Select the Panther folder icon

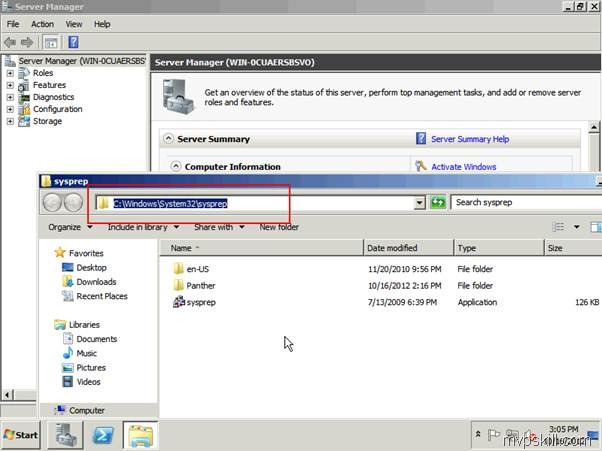click(x=179, y=285)
